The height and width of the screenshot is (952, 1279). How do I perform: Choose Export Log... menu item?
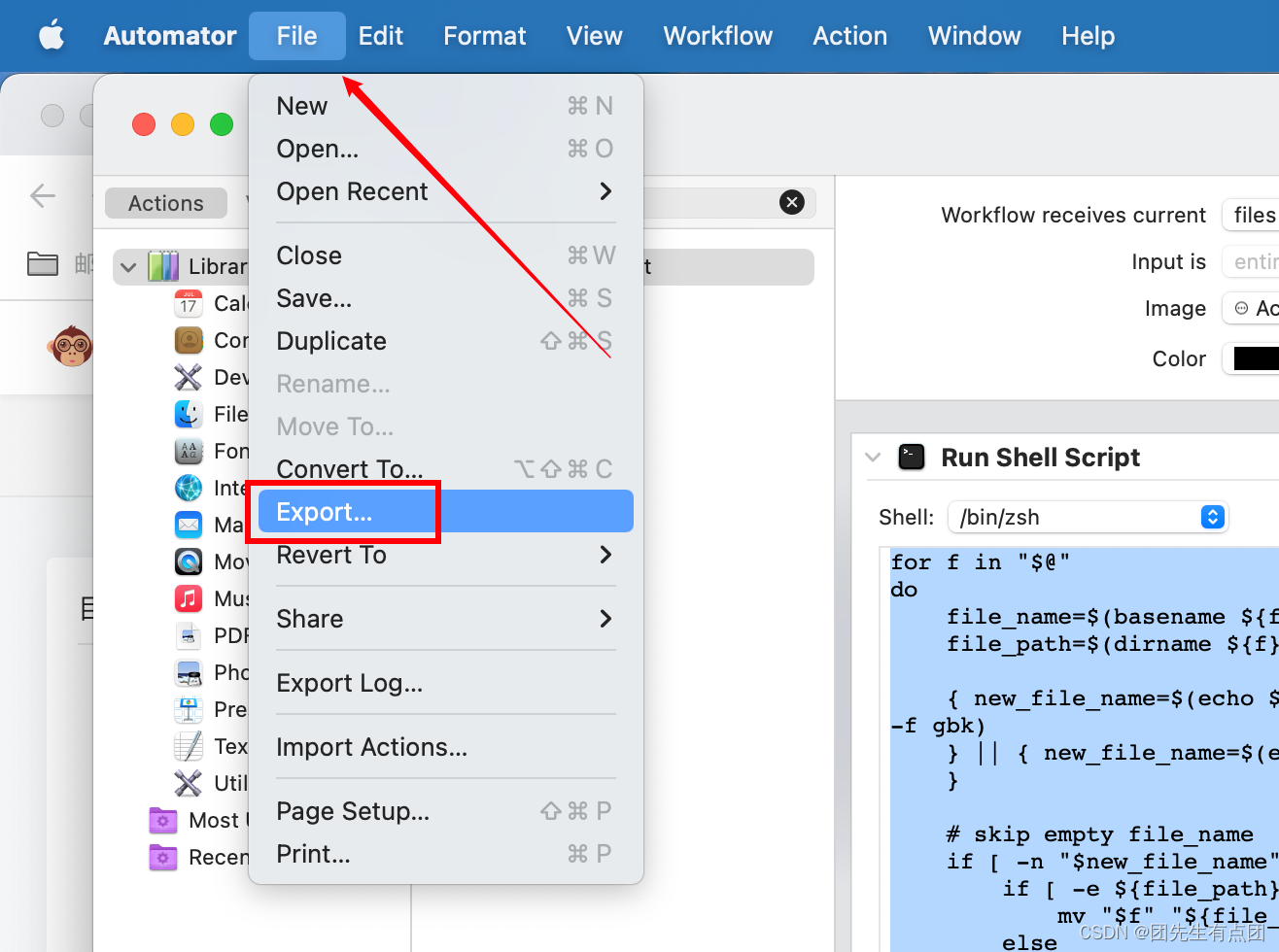click(x=445, y=683)
